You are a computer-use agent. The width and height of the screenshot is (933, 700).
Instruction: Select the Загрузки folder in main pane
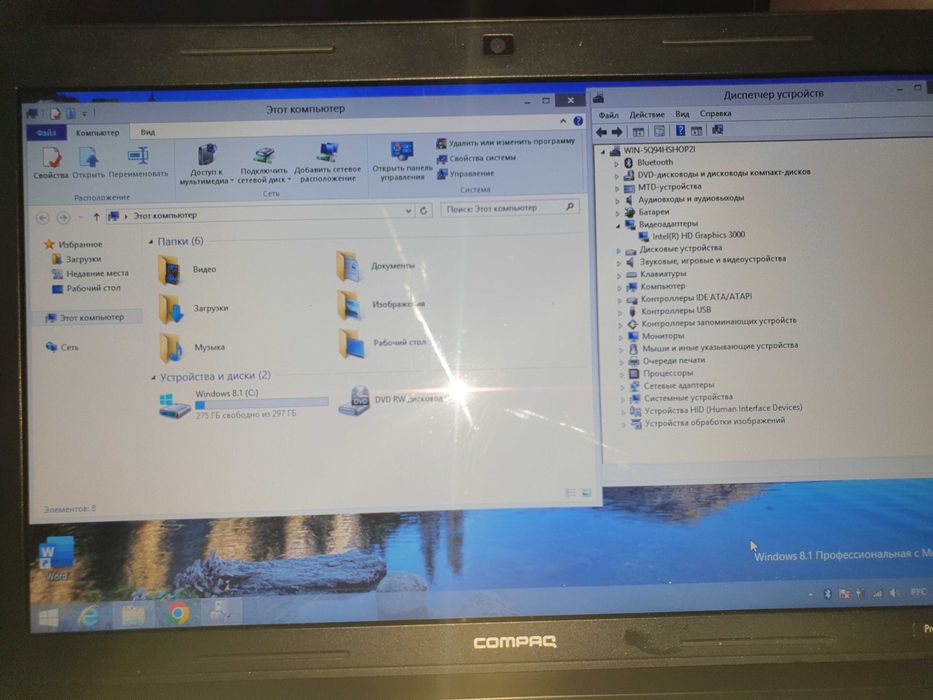pyautogui.click(x=193, y=308)
